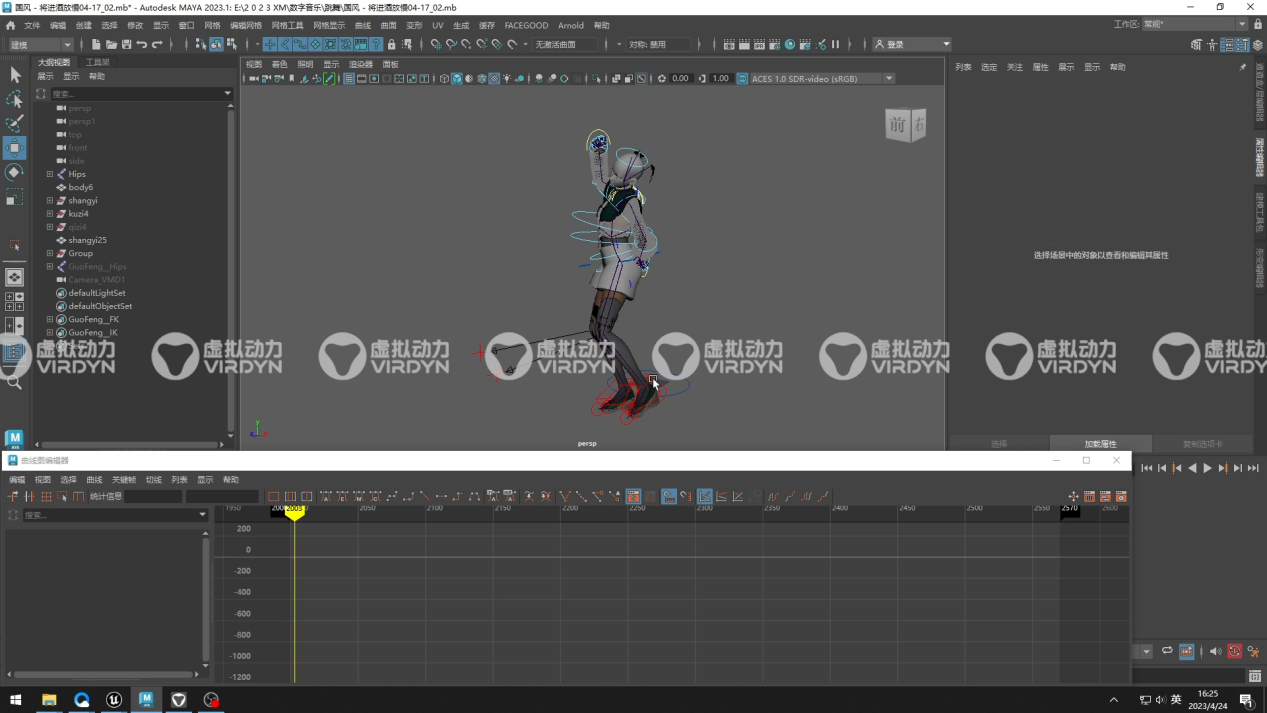Click the pause viewport icon in status line
Image resolution: width=1267 pixels, height=713 pixels.
[x=835, y=44]
